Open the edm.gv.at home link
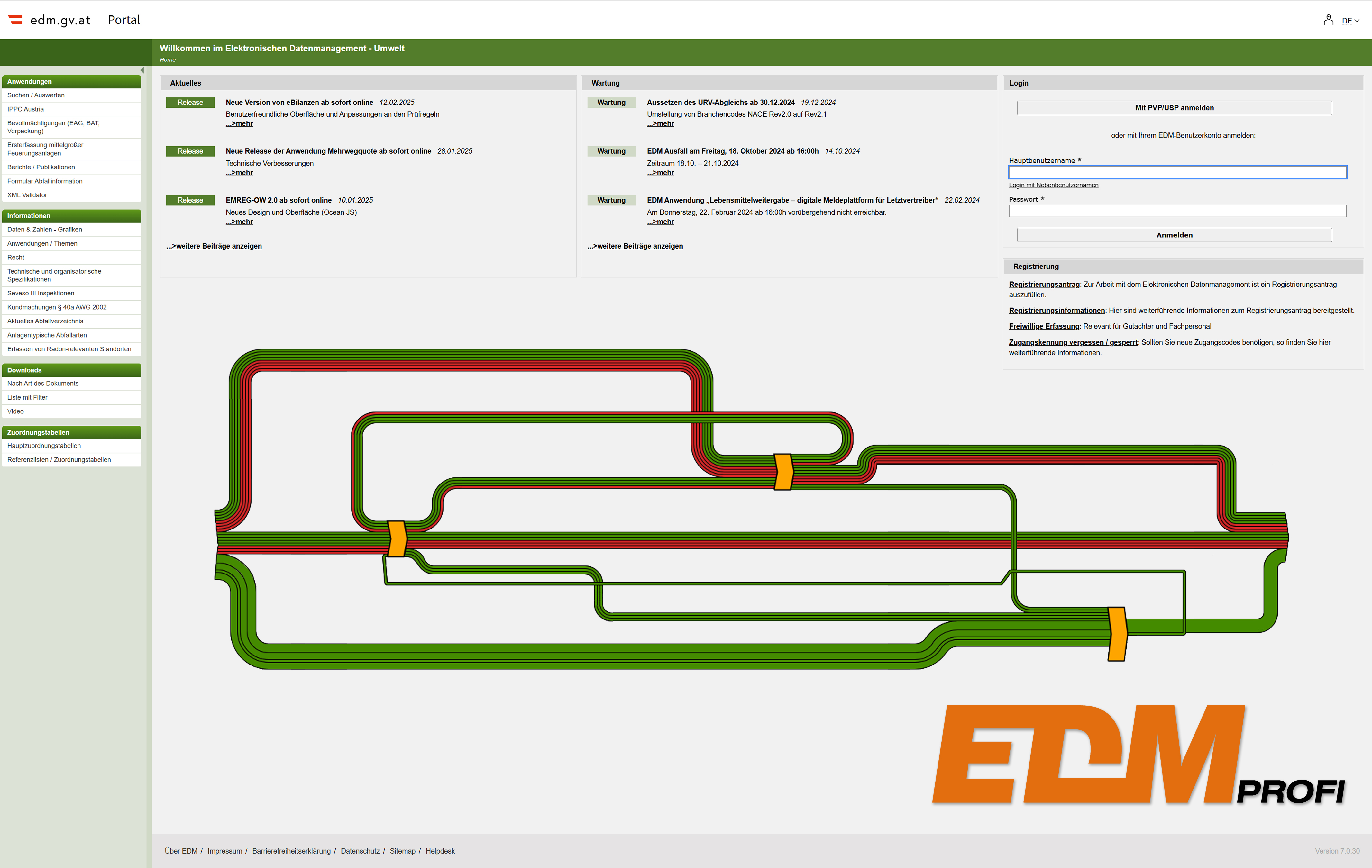 tap(60, 20)
